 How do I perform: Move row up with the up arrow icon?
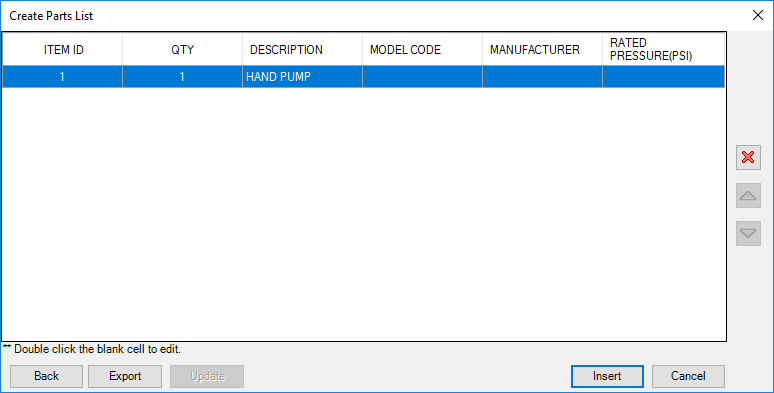[x=748, y=196]
